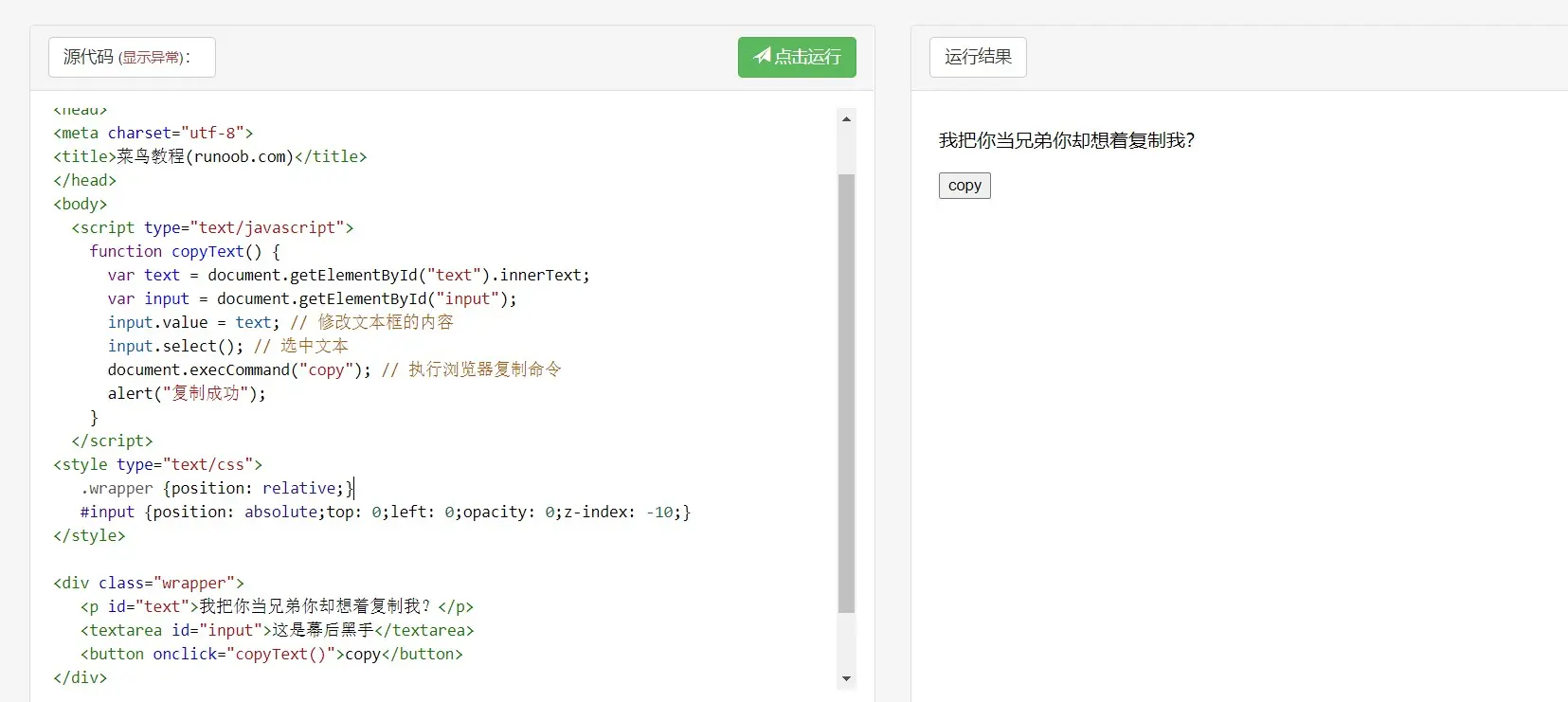The image size is (1568, 702).
Task: Click the line containing document.execCommand("copy")
Action: coord(333,369)
